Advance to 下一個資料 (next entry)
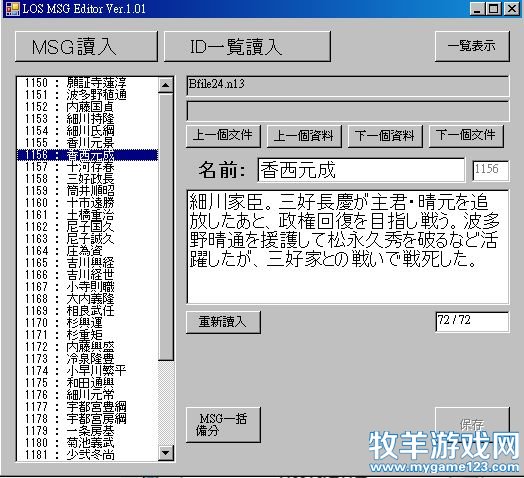Image resolution: width=524 pixels, height=478 pixels. [385, 136]
